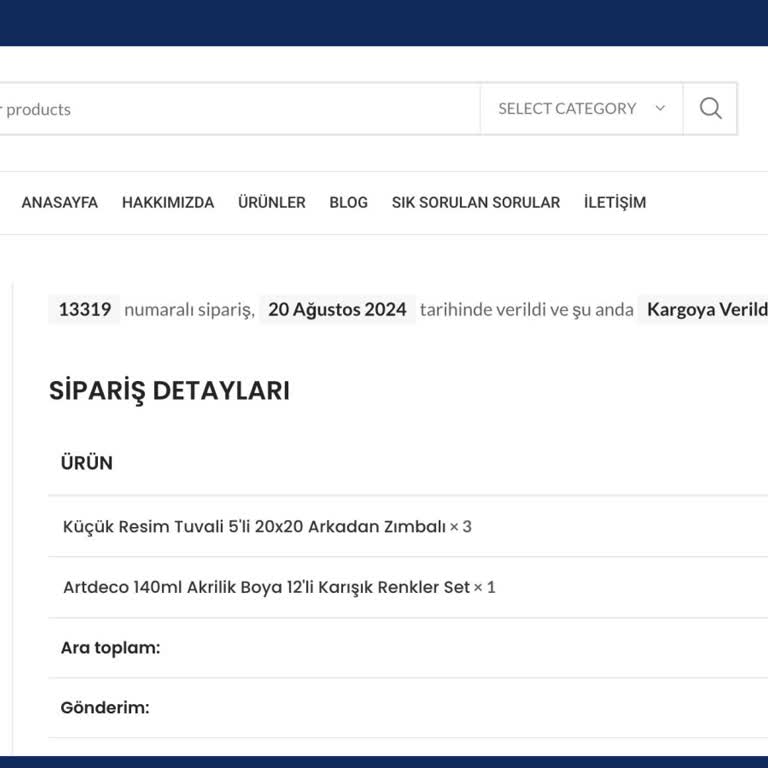Click the × 3 quantity text

pos(461,527)
